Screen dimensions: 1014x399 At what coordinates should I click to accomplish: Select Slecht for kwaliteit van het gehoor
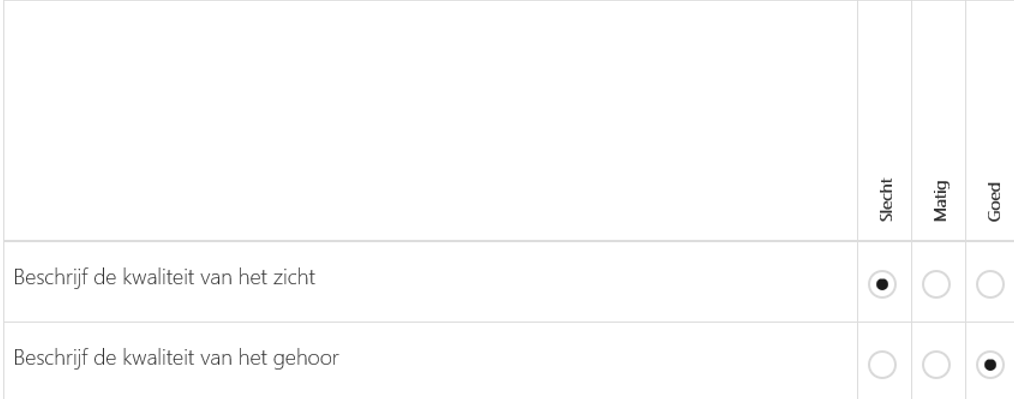pos(881,365)
